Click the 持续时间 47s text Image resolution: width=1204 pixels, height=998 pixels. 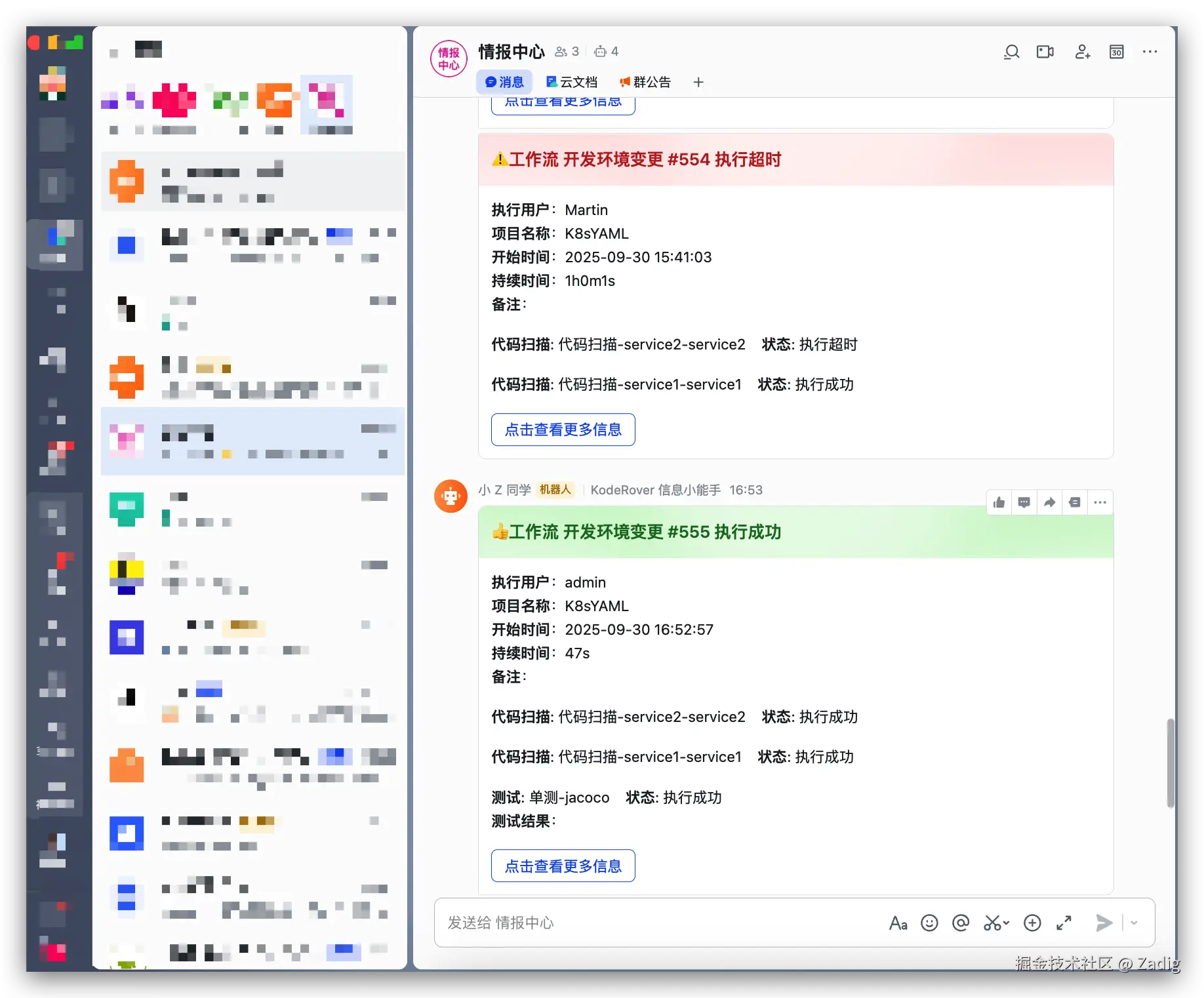tap(541, 653)
